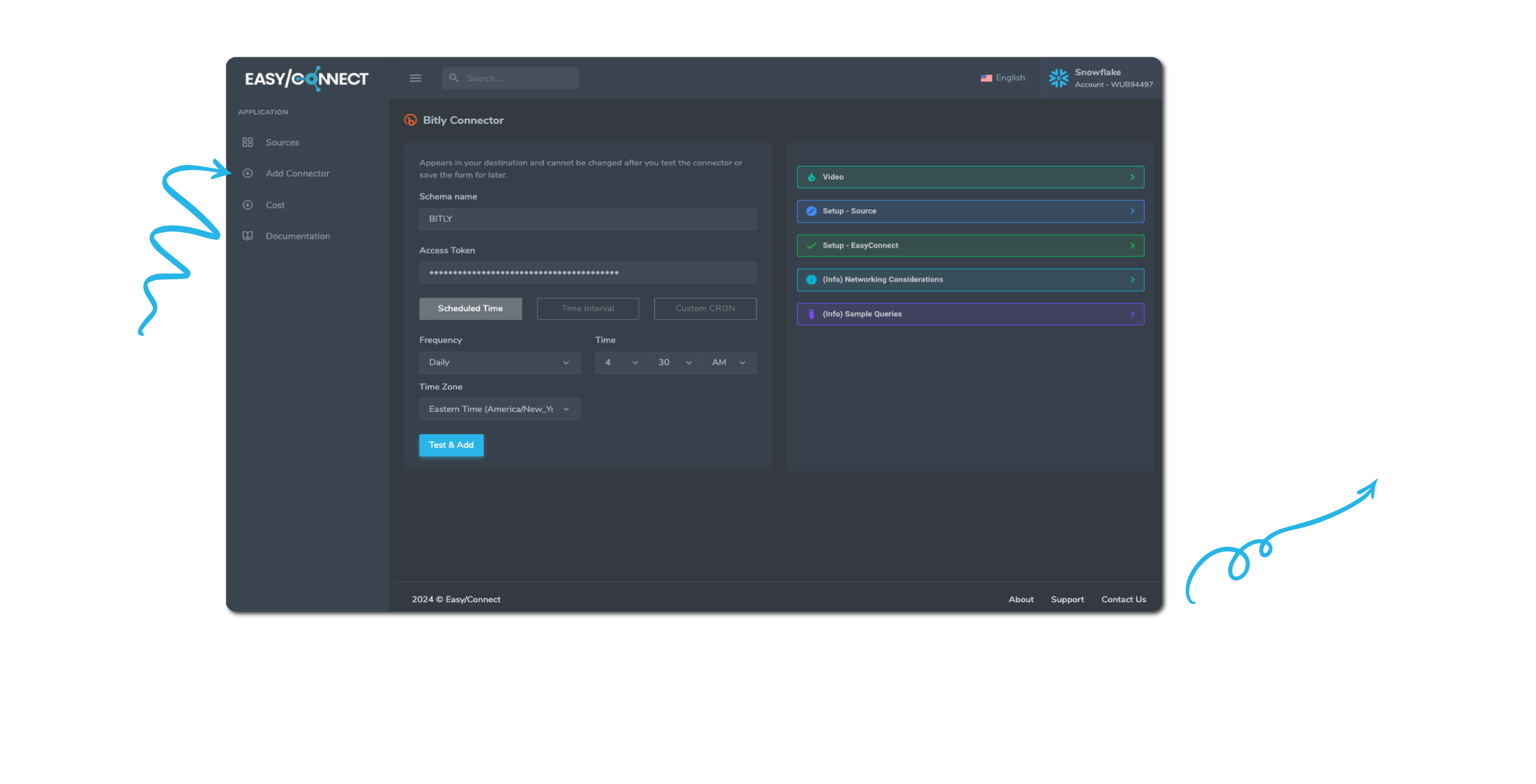Open the English language selector
Viewport: 1536px width, 784px height.
pos(1003,78)
